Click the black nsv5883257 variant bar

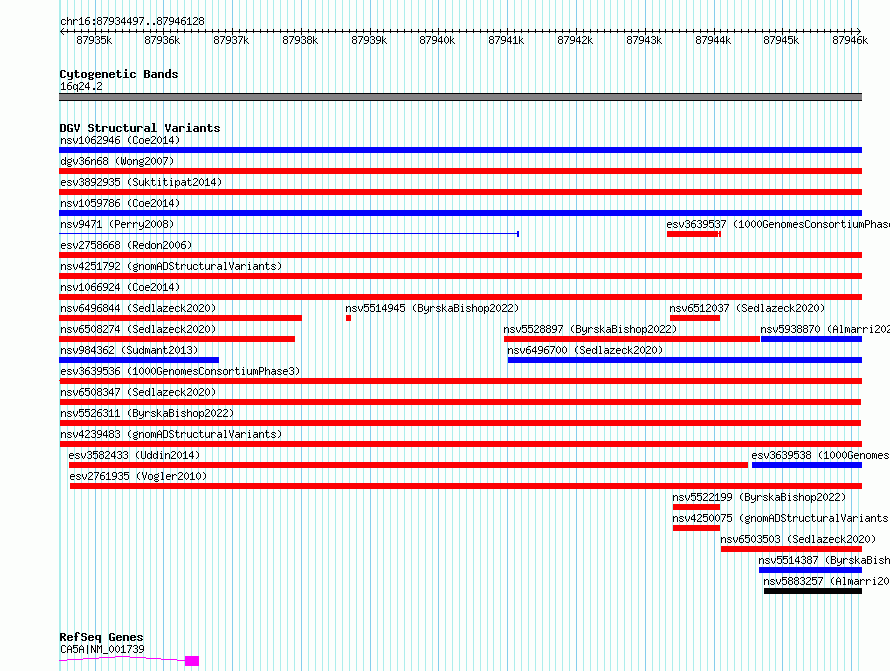pyautogui.click(x=813, y=591)
